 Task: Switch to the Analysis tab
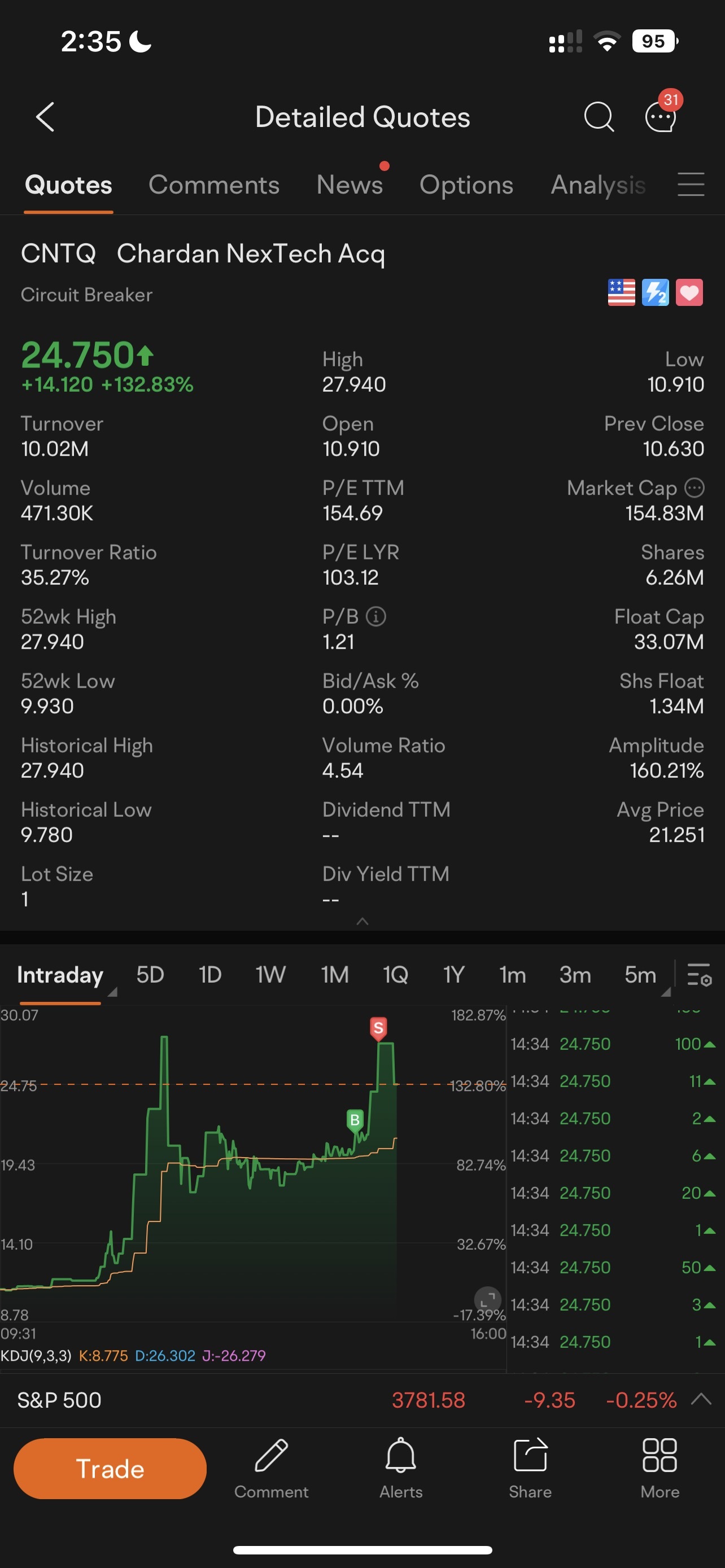pos(598,185)
